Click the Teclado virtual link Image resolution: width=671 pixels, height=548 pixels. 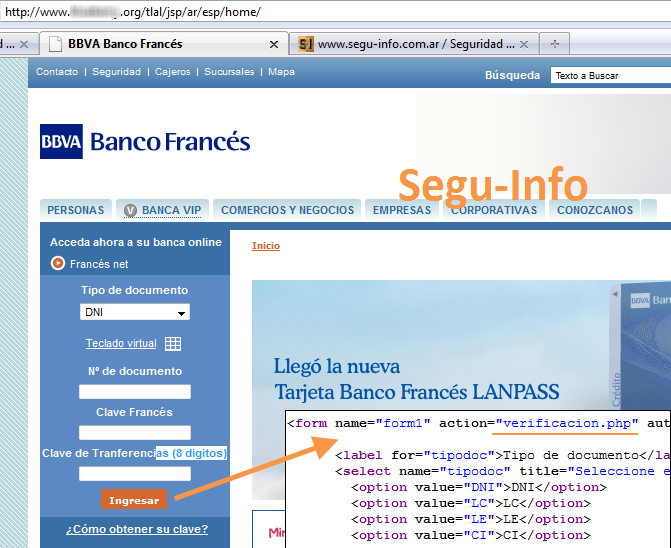click(x=121, y=343)
